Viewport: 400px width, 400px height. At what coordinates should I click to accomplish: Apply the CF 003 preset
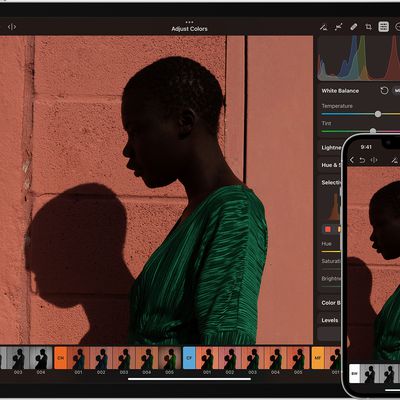click(252, 358)
